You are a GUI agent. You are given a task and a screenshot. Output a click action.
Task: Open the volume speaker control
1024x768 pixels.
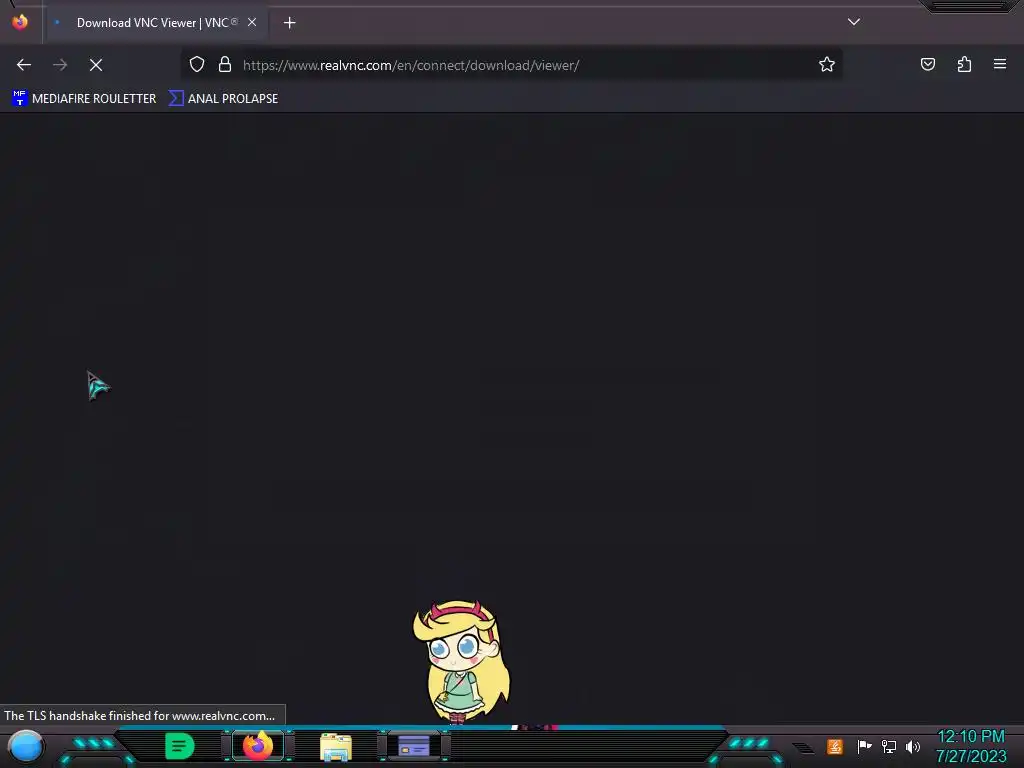click(912, 746)
